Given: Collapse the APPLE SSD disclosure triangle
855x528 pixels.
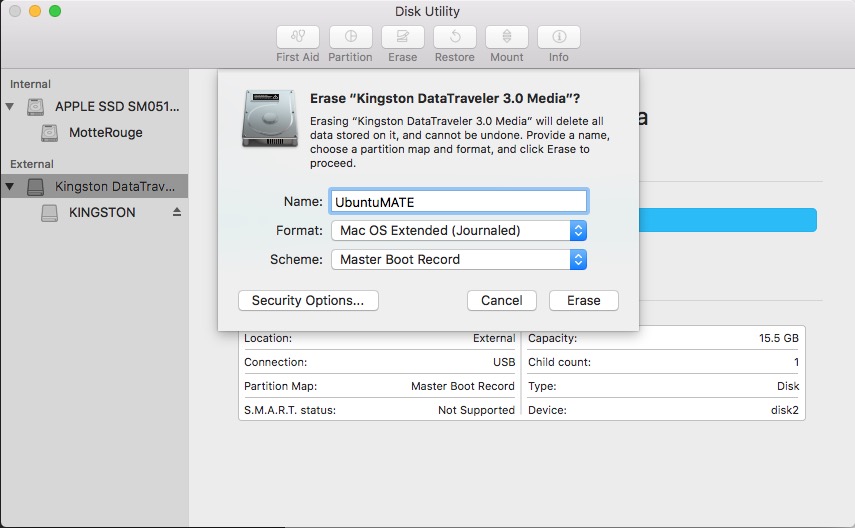Looking at the screenshot, I should (x=10, y=106).
